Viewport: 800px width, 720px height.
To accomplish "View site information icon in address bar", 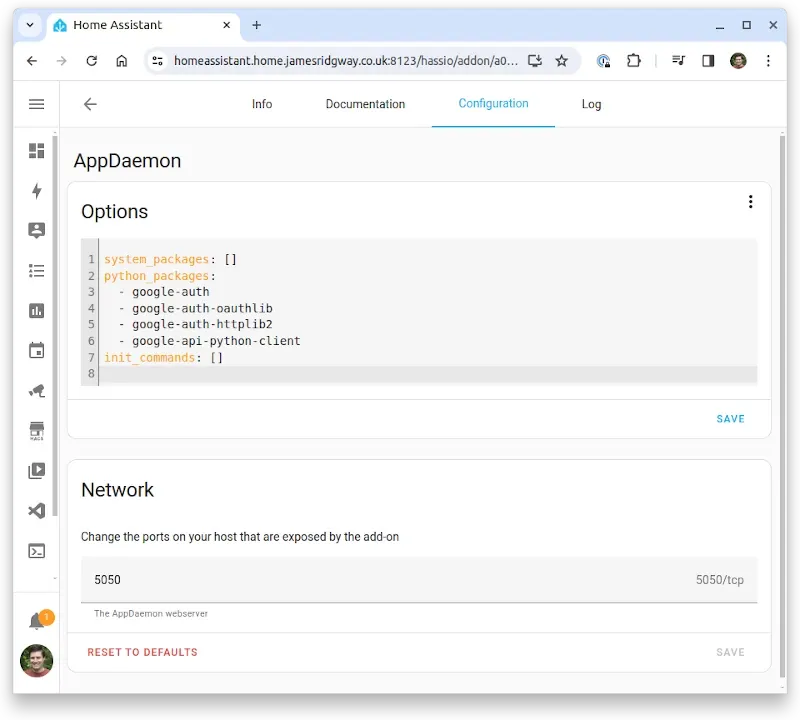I will click(157, 61).
